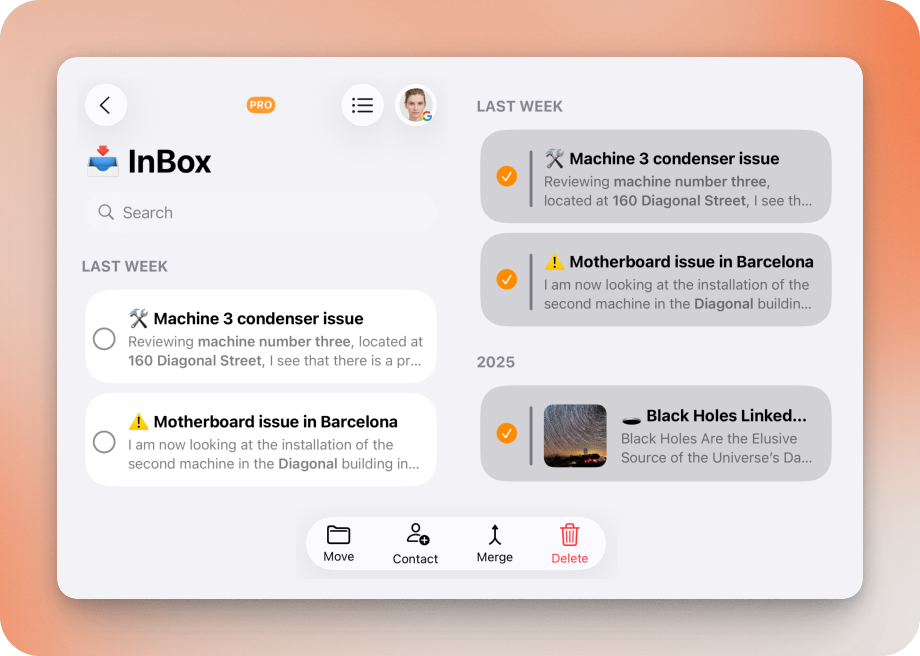
Task: Collapse the LAST WEEK section header
Action: 124,266
